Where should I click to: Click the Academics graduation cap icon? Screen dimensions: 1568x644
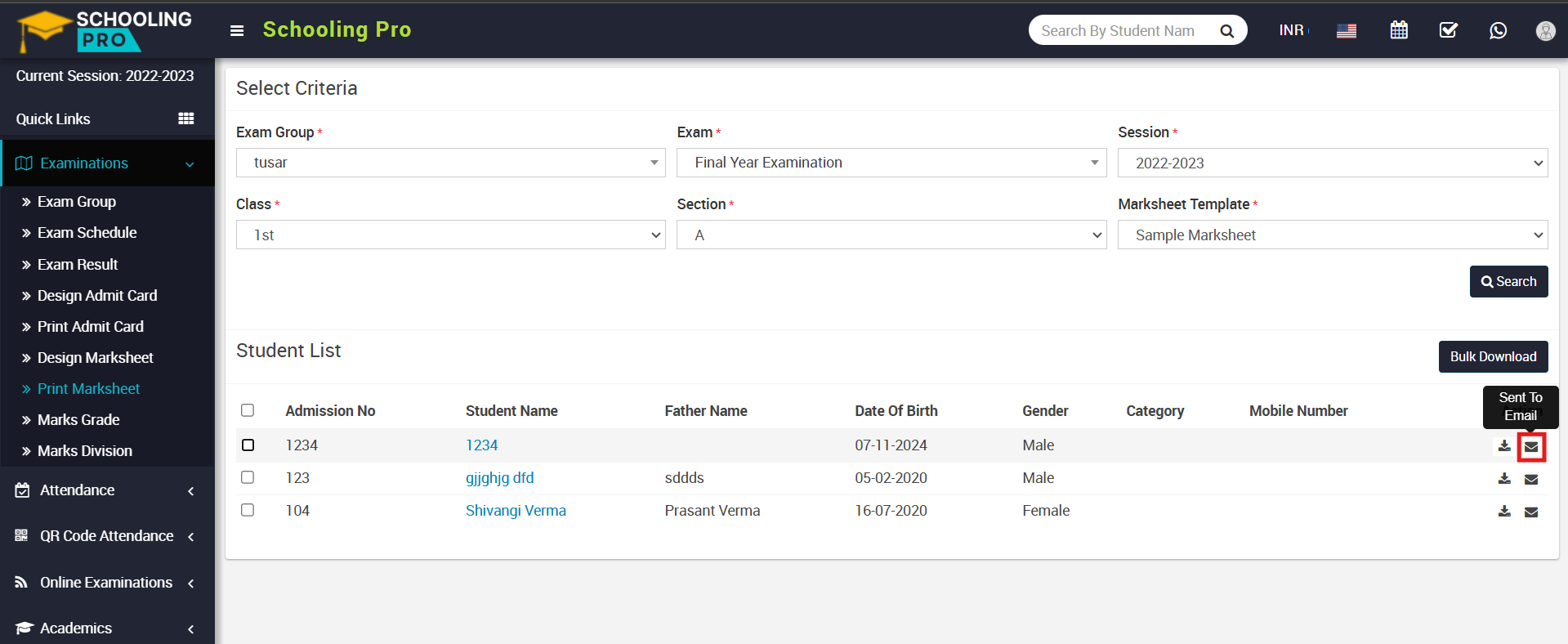click(24, 628)
